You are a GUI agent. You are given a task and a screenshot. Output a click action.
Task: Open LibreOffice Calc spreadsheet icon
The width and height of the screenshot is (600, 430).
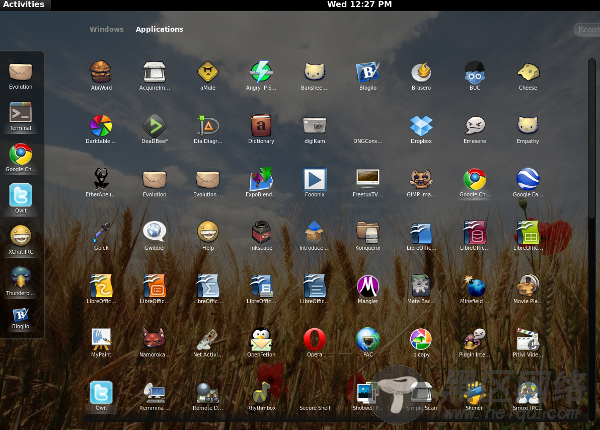(x=528, y=236)
